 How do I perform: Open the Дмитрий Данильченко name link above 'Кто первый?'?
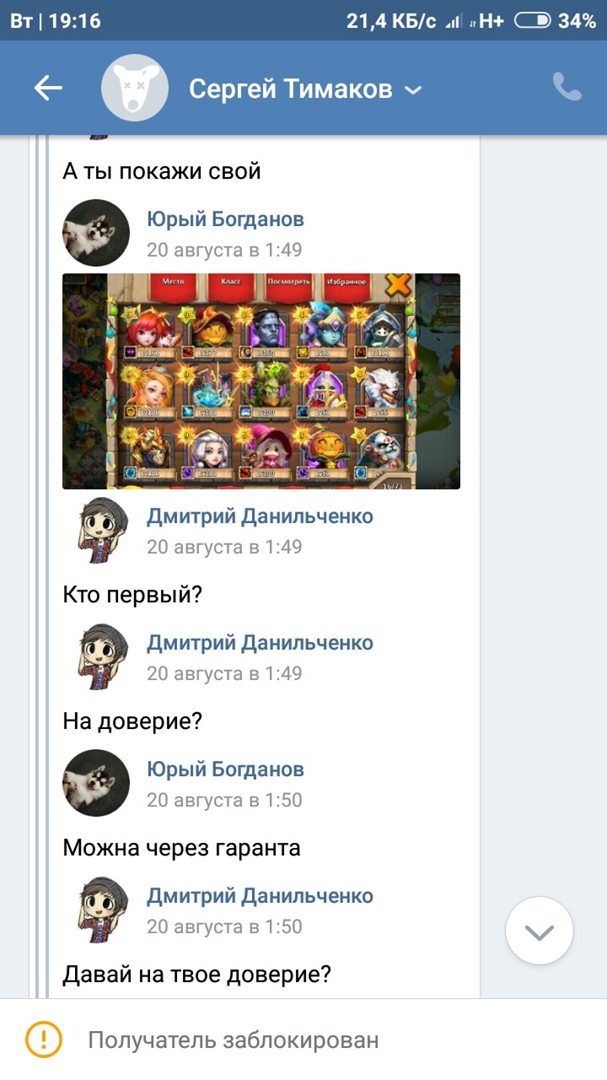(260, 516)
